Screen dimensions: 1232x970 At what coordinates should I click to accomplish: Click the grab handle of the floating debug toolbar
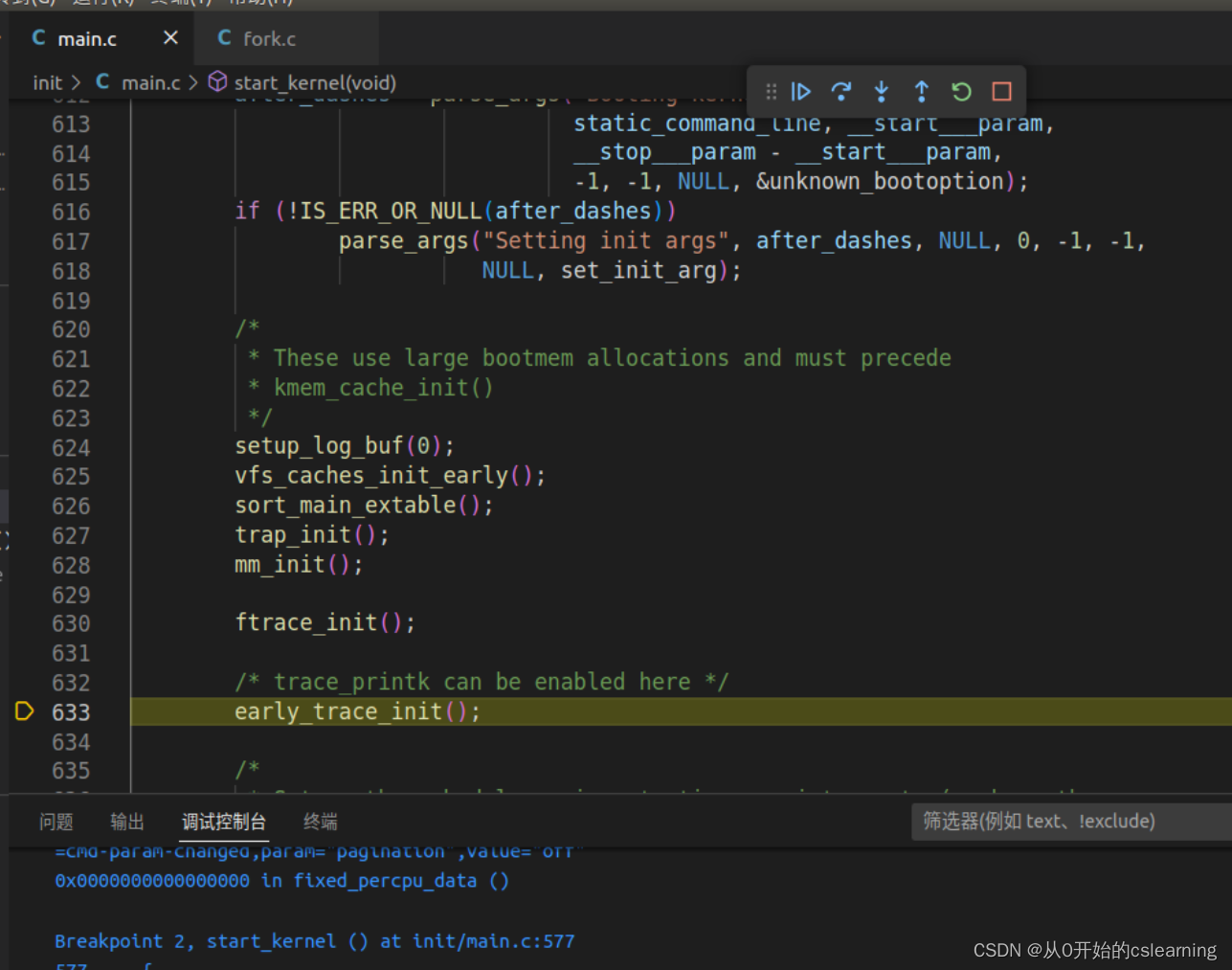[771, 91]
